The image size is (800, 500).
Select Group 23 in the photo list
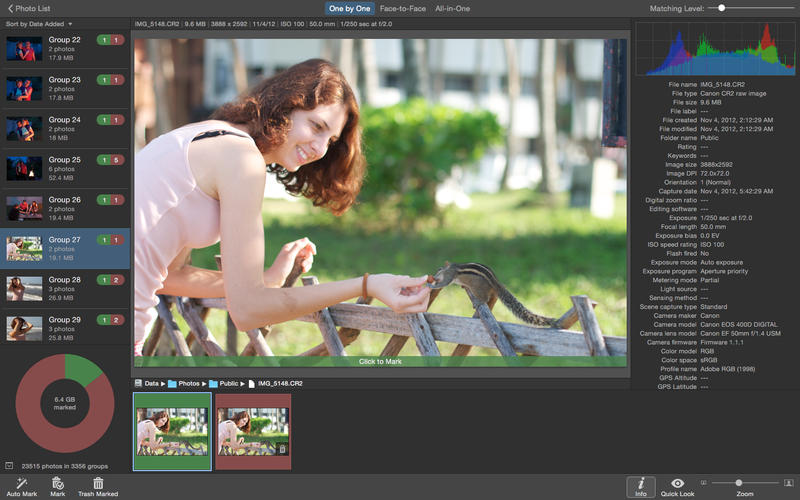point(65,88)
